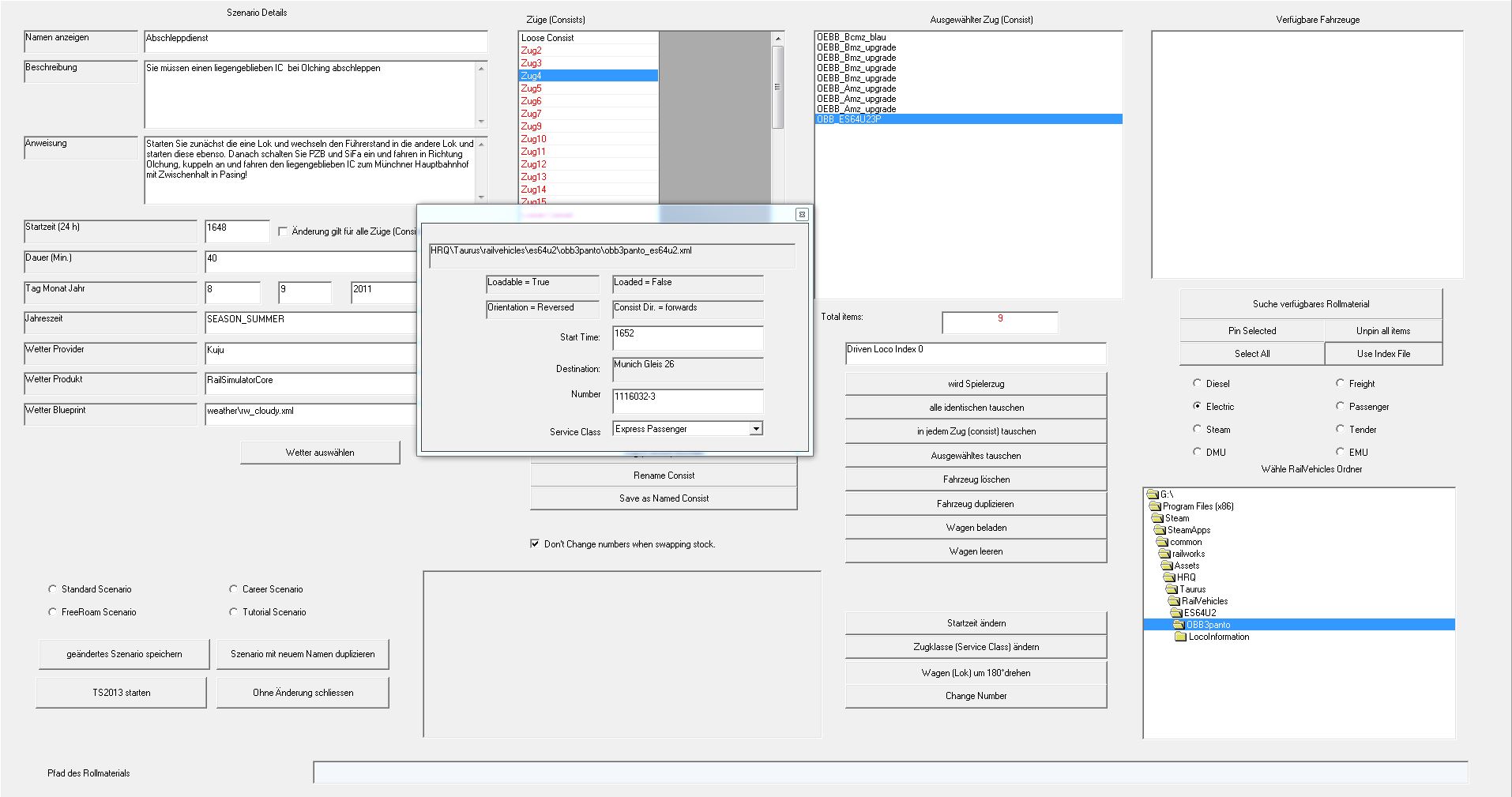Viewport: 1512px width, 797px height.
Task: Select the LocoInformation folder icon
Action: [x=1181, y=637]
